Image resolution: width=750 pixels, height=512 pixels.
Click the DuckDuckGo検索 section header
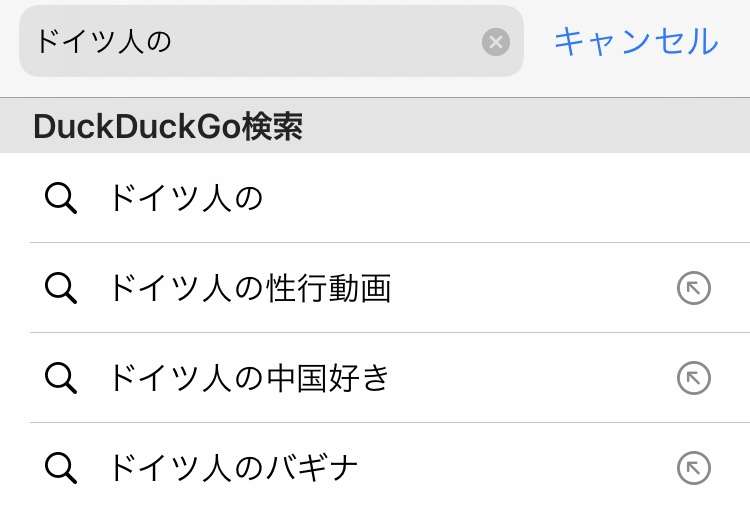click(375, 126)
